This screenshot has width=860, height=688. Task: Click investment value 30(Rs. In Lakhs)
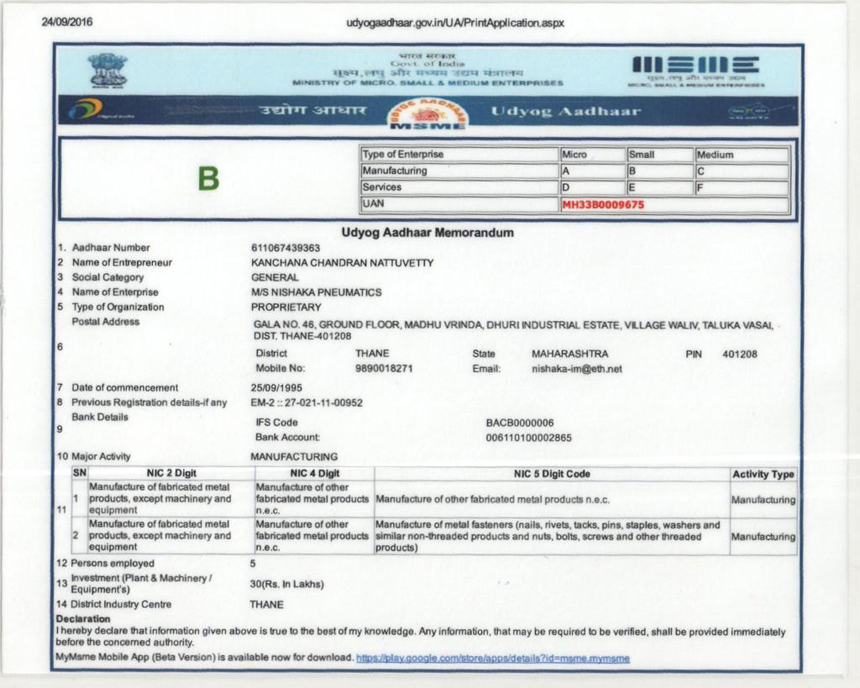pyautogui.click(x=287, y=584)
